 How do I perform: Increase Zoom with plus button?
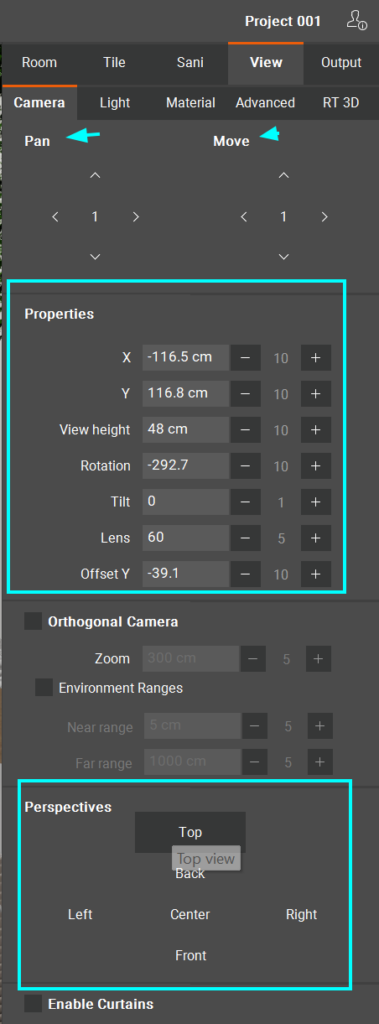(318, 659)
